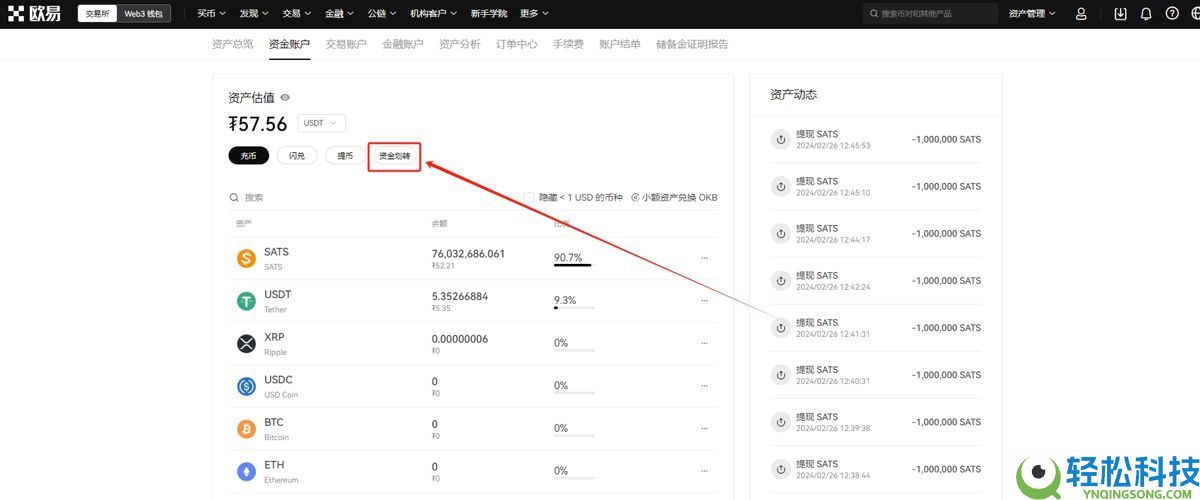
Task: Toggle asset valuation visibility eye
Action: (x=285, y=97)
